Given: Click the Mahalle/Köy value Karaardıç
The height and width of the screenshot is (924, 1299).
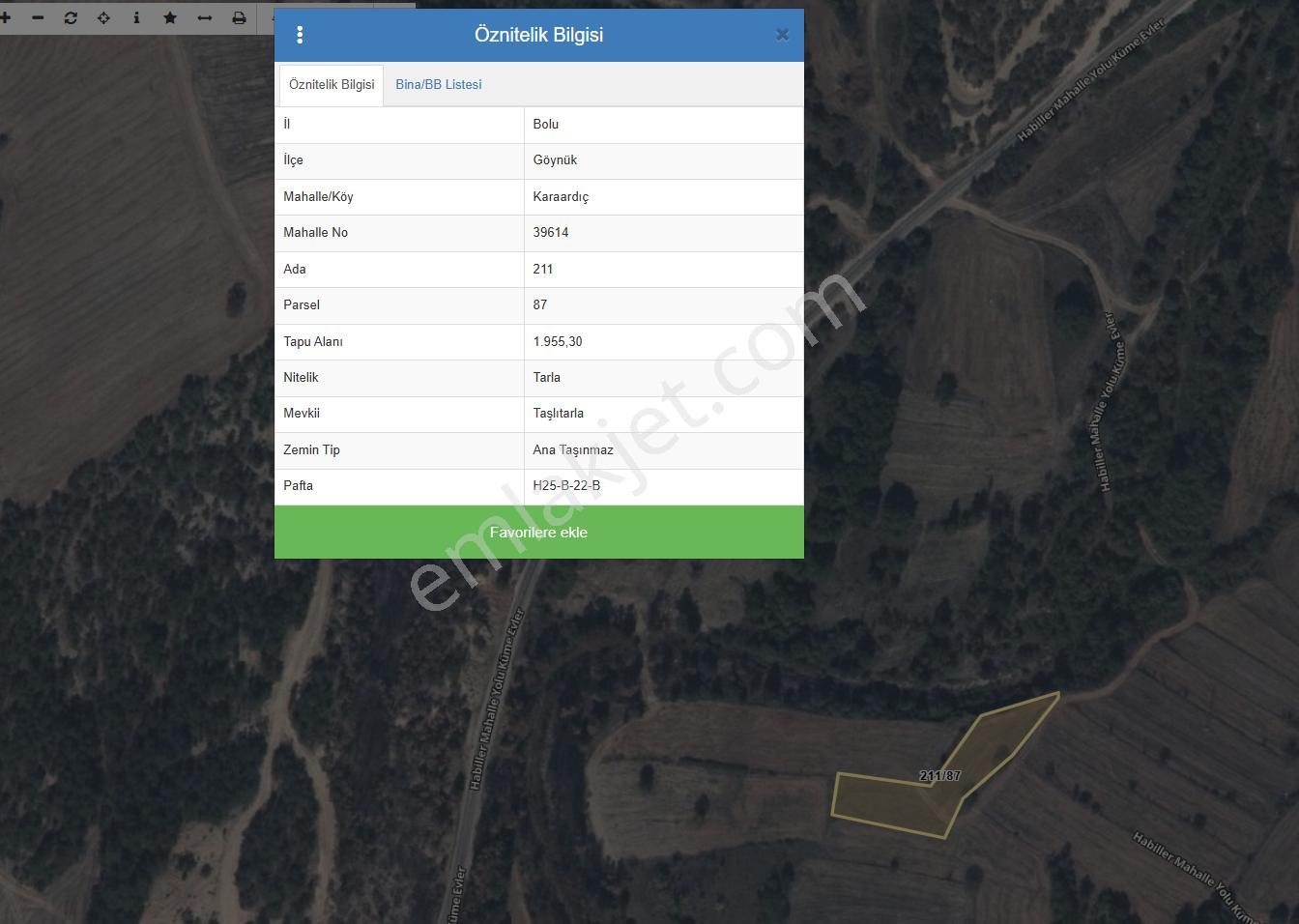Looking at the screenshot, I should click(561, 197).
